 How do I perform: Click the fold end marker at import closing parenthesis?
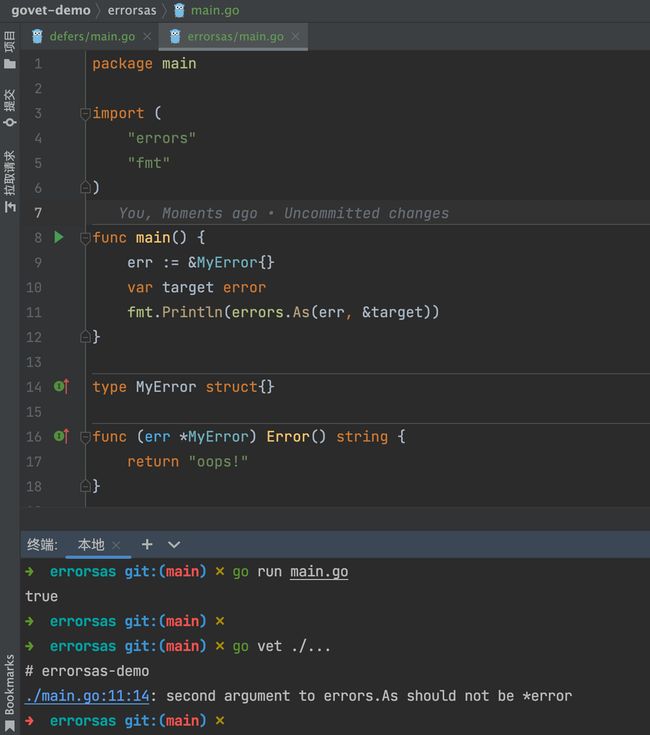[x=85, y=188]
